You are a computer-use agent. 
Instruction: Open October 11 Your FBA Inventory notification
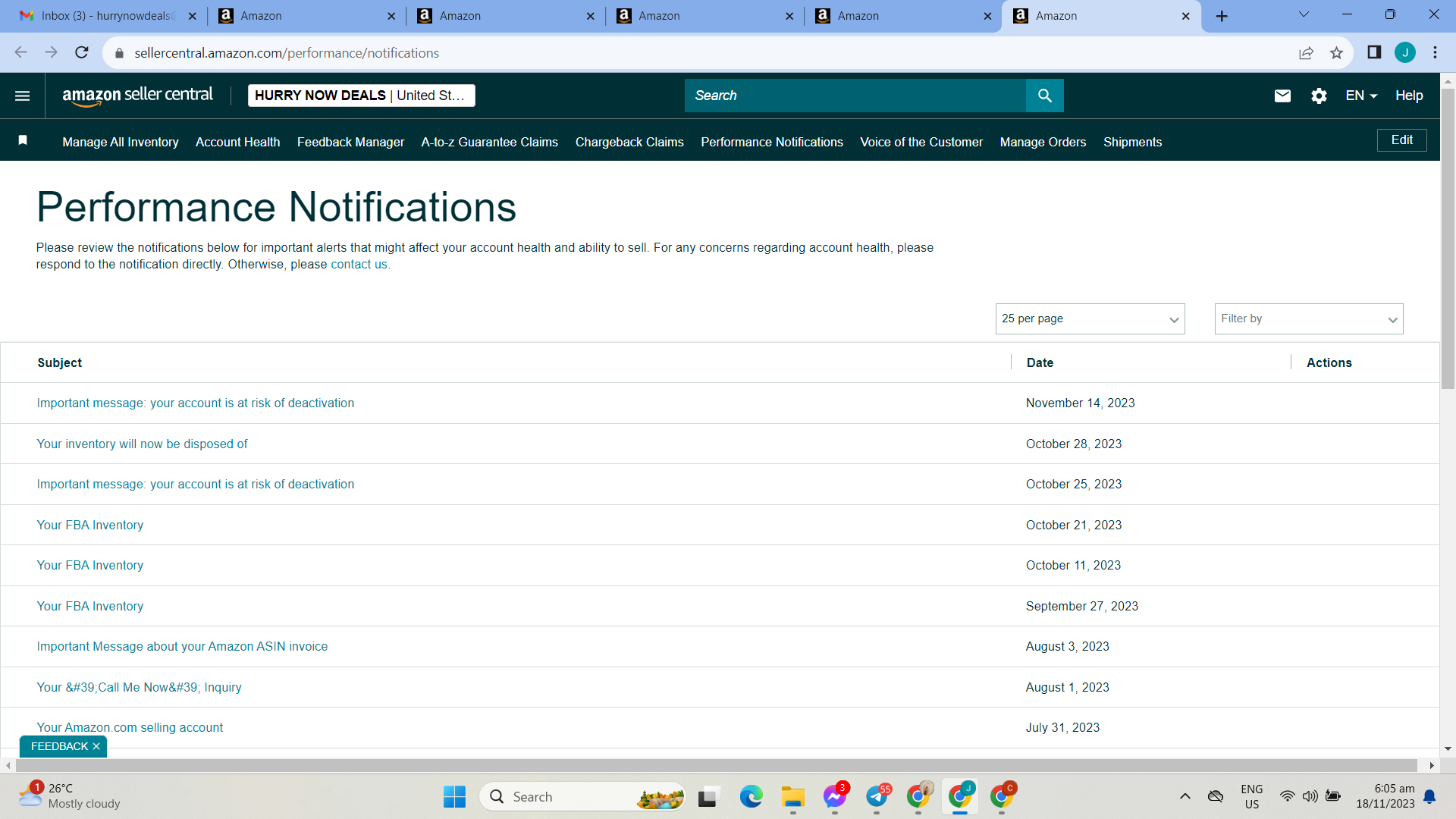pyautogui.click(x=89, y=565)
